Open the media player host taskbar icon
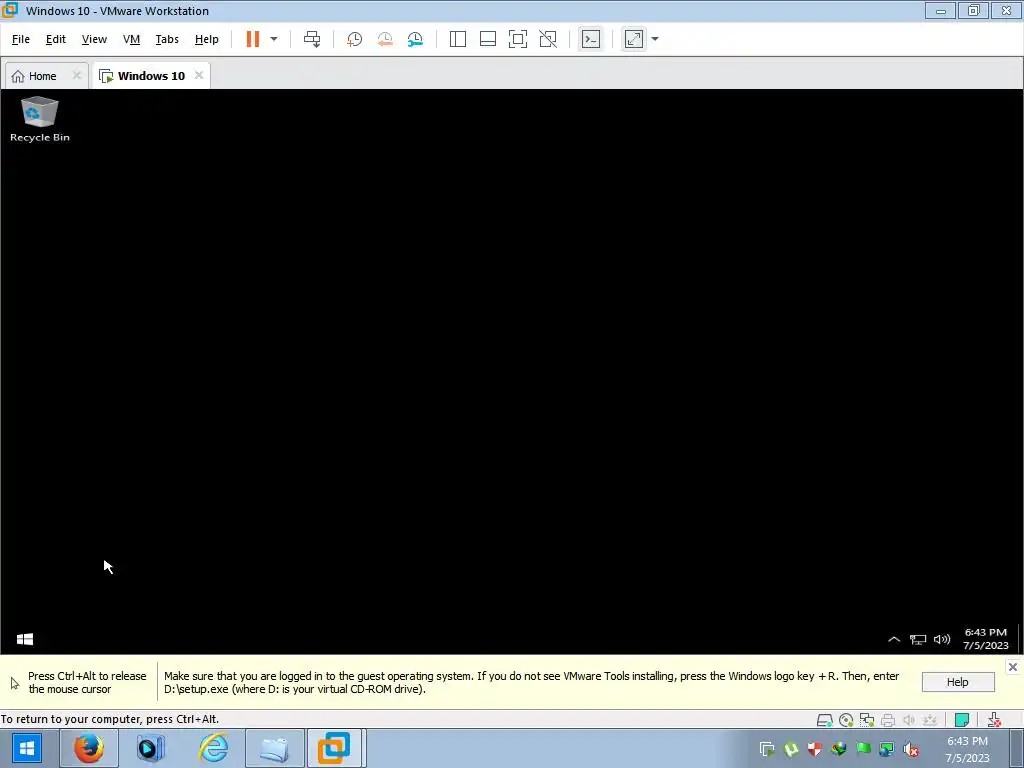The height and width of the screenshot is (768, 1024). [x=151, y=748]
